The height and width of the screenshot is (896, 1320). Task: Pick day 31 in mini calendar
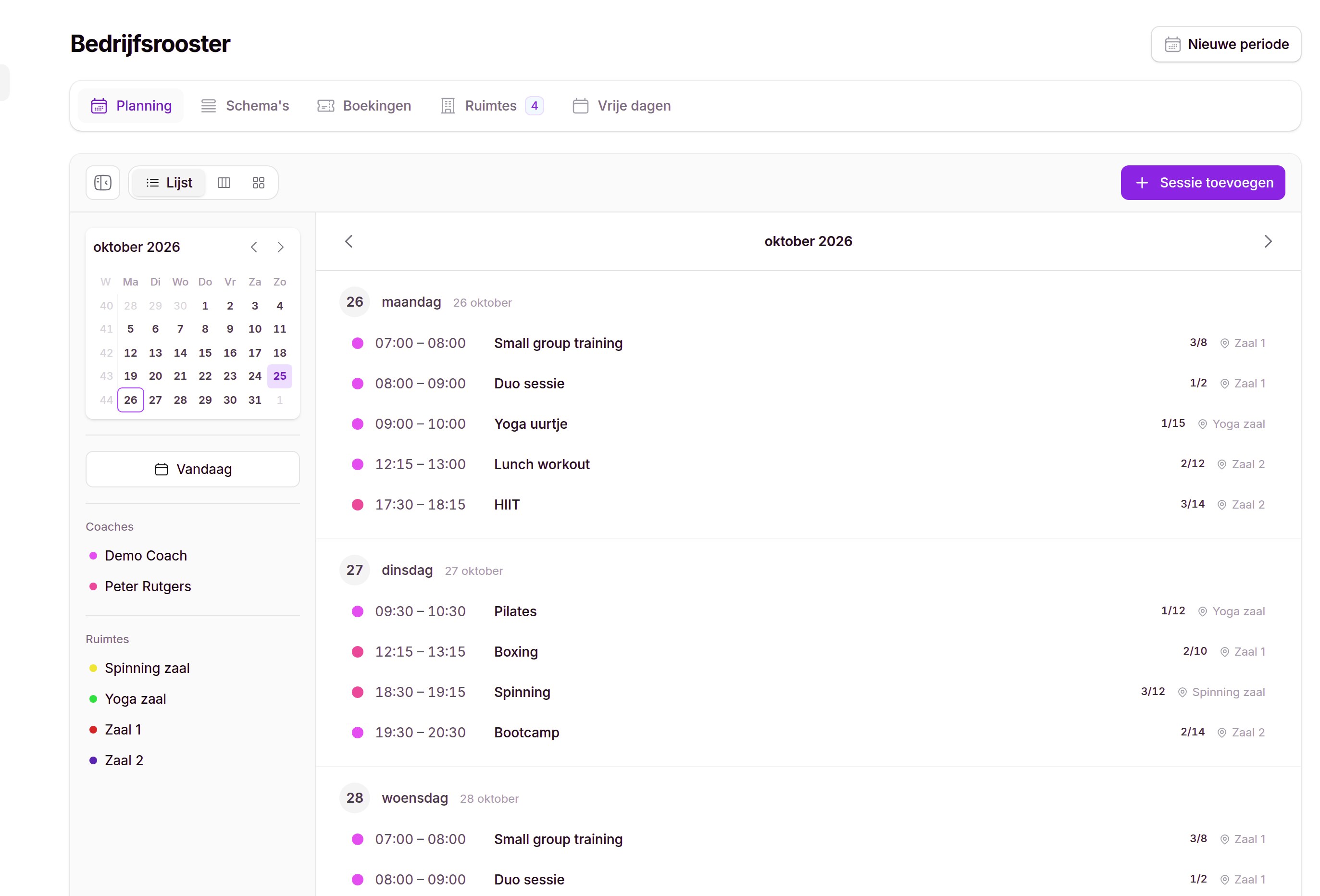click(x=255, y=400)
